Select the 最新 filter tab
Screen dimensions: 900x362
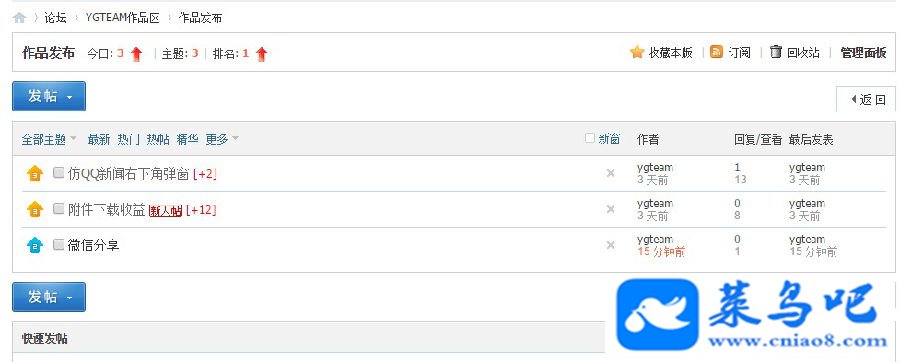[99, 139]
